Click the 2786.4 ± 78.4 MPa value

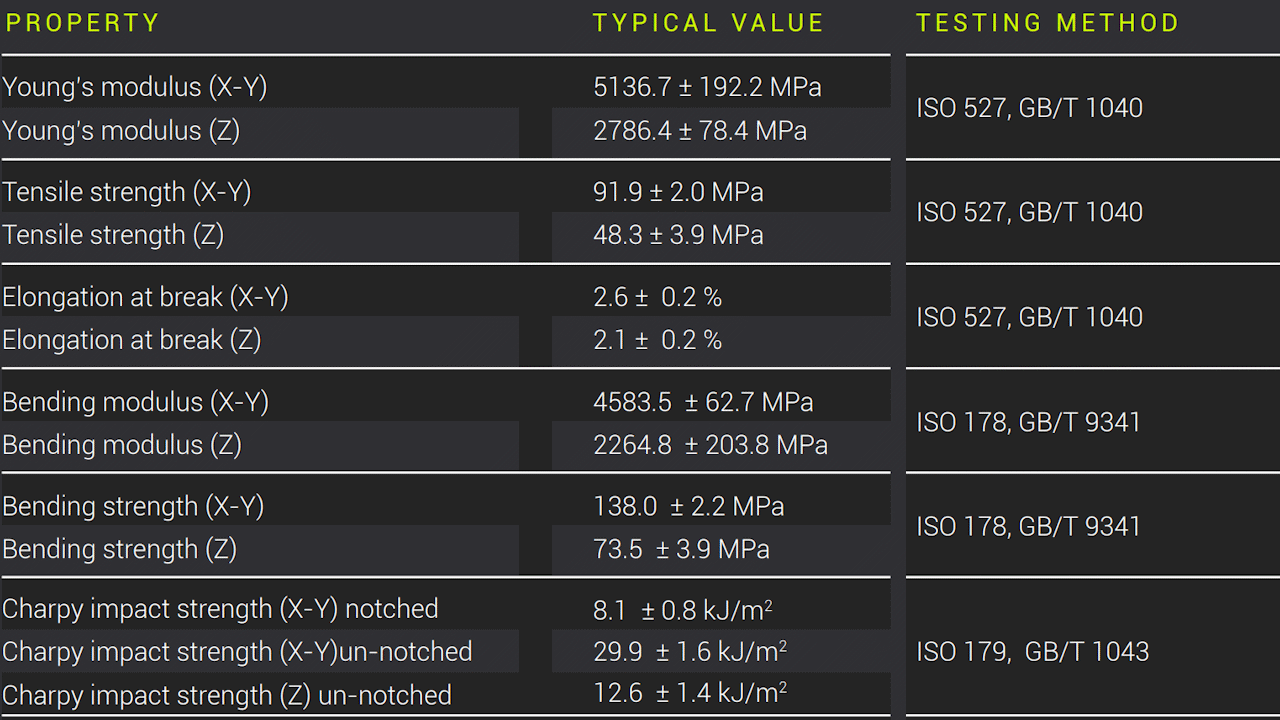[x=700, y=131]
